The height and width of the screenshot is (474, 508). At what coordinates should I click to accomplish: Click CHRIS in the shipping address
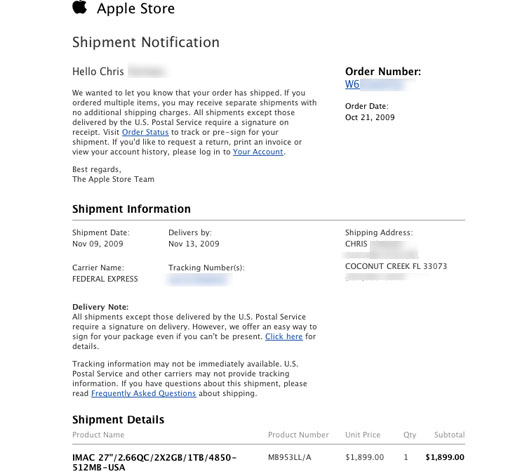[x=356, y=244]
